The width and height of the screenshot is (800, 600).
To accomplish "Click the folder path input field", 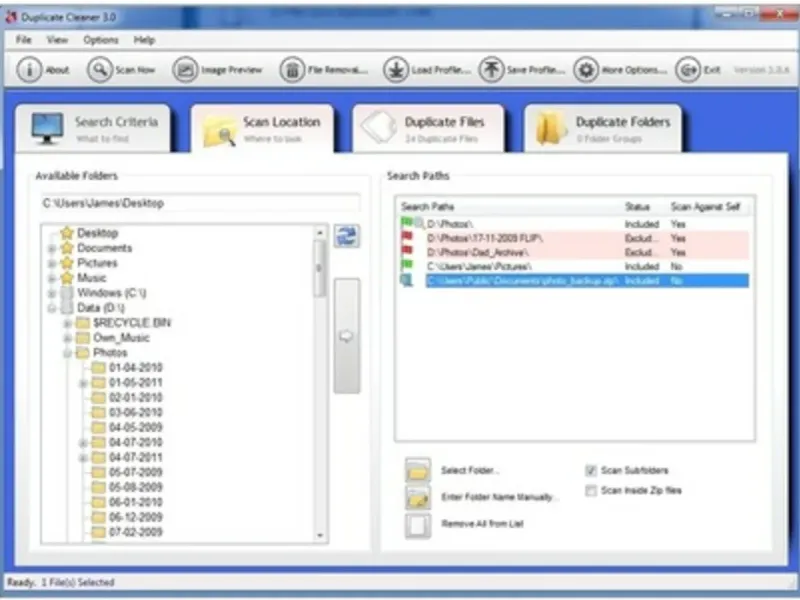I will [201, 203].
